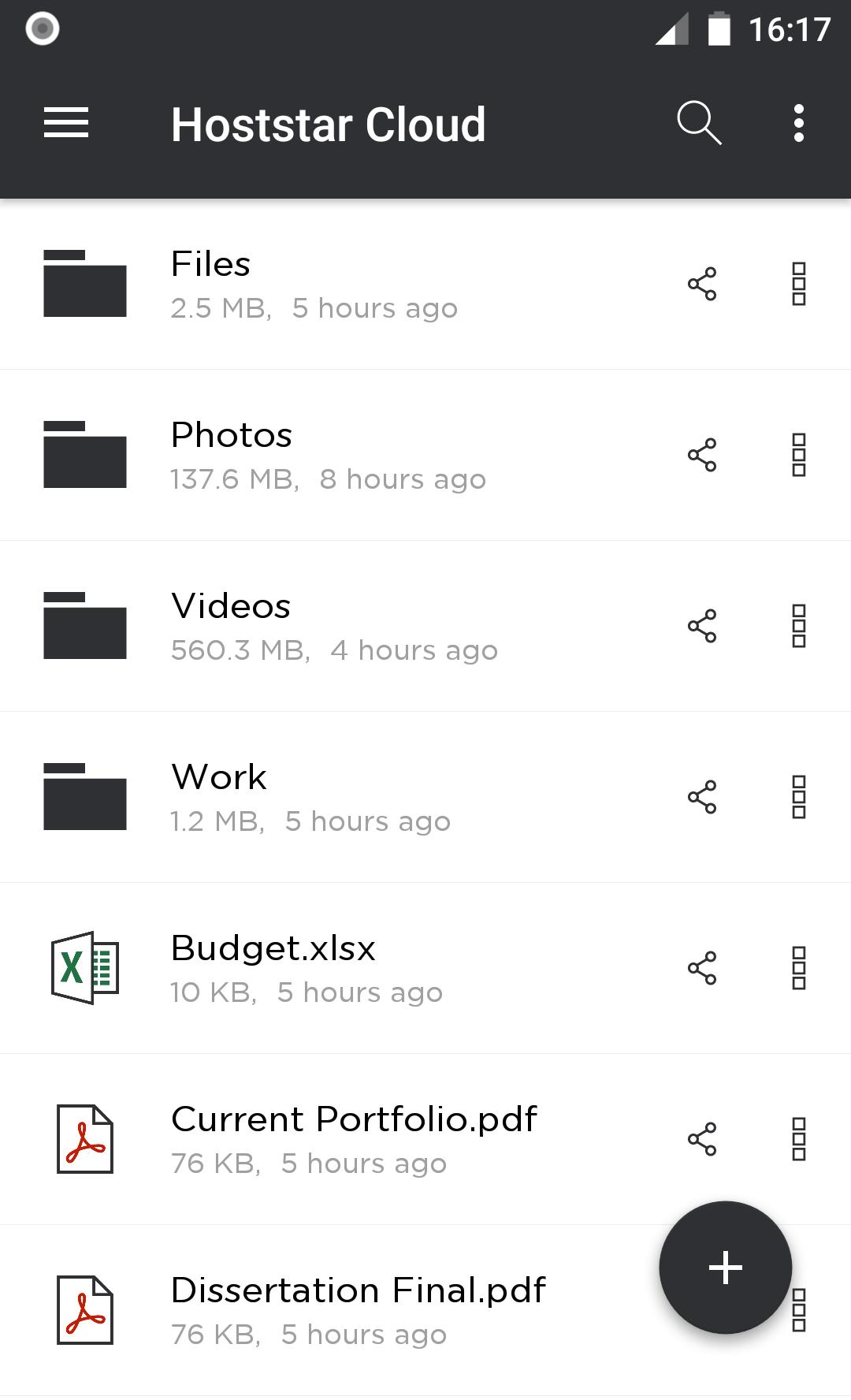The image size is (851, 1400).
Task: Open options menu for Photos folder
Action: click(x=798, y=455)
